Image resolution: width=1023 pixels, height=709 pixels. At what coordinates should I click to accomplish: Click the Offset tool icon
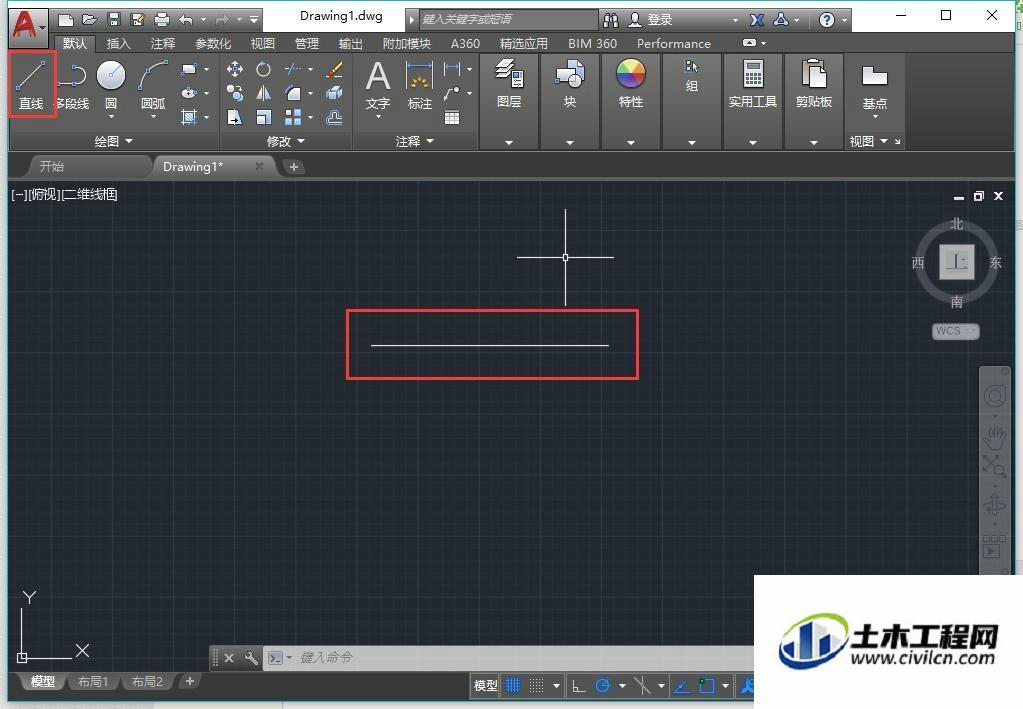(334, 117)
